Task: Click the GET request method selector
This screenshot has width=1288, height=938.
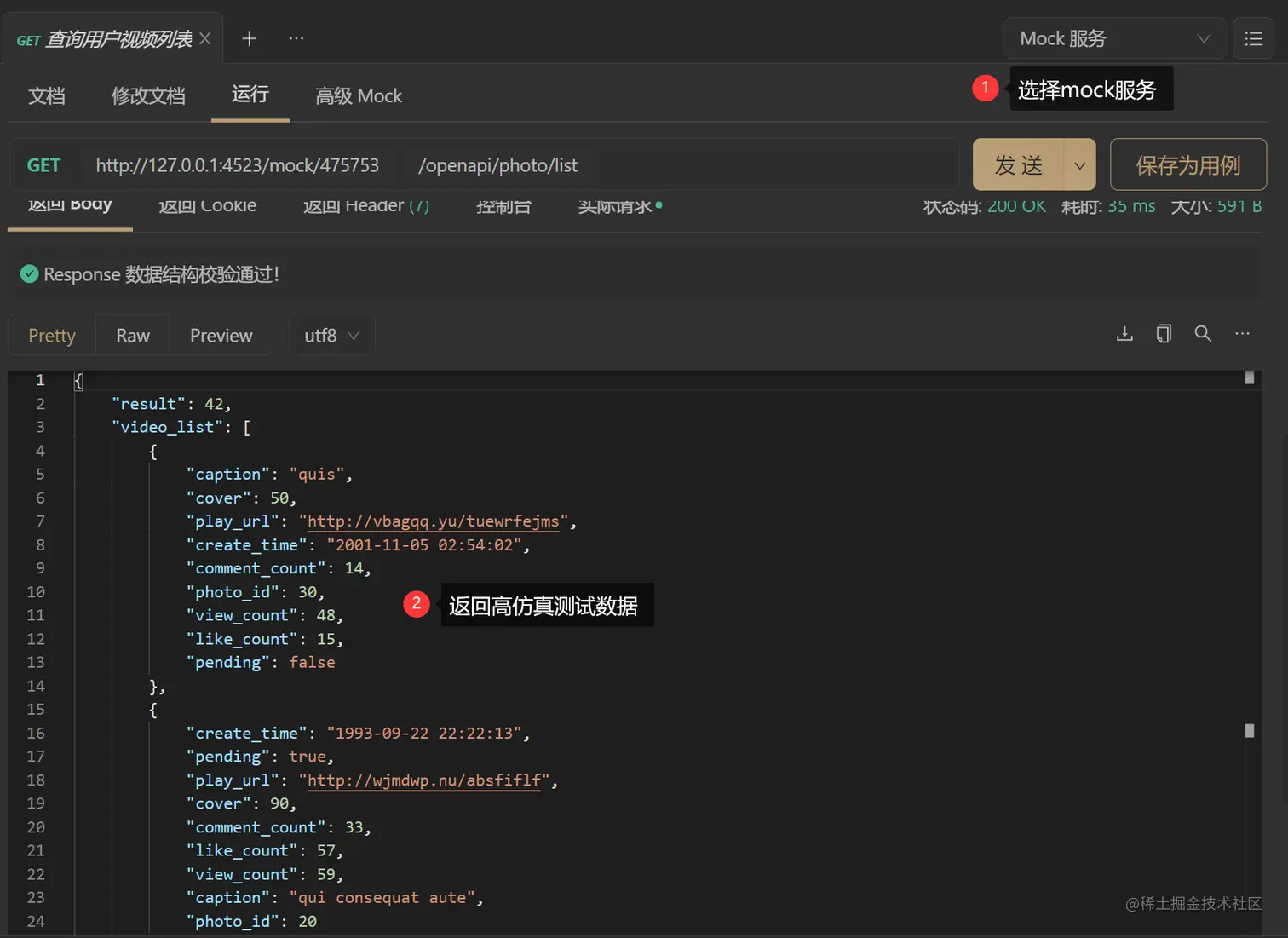Action: click(43, 164)
